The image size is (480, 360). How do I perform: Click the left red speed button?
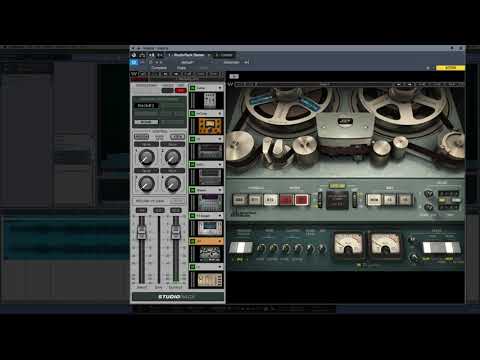pos(286,200)
